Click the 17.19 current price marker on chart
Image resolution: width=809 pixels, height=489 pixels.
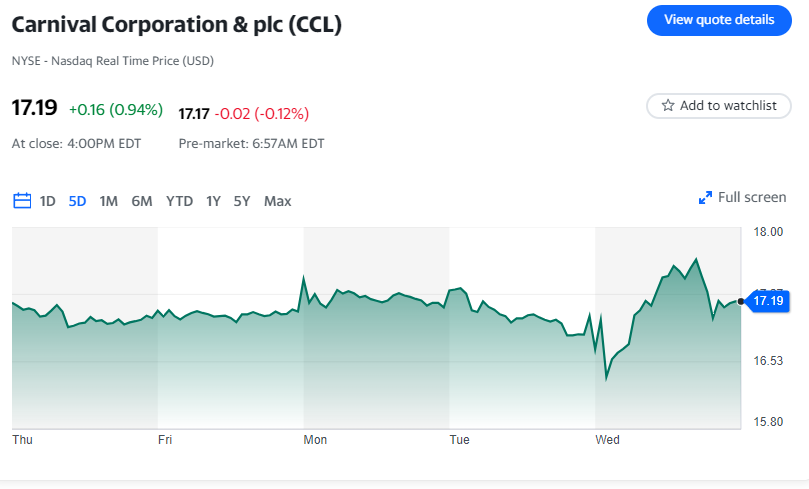click(768, 301)
